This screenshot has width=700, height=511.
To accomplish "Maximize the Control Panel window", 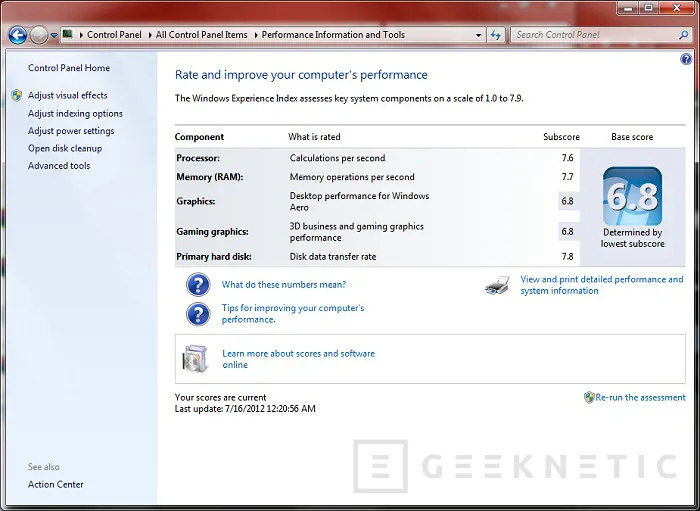I will pyautogui.click(x=649, y=8).
